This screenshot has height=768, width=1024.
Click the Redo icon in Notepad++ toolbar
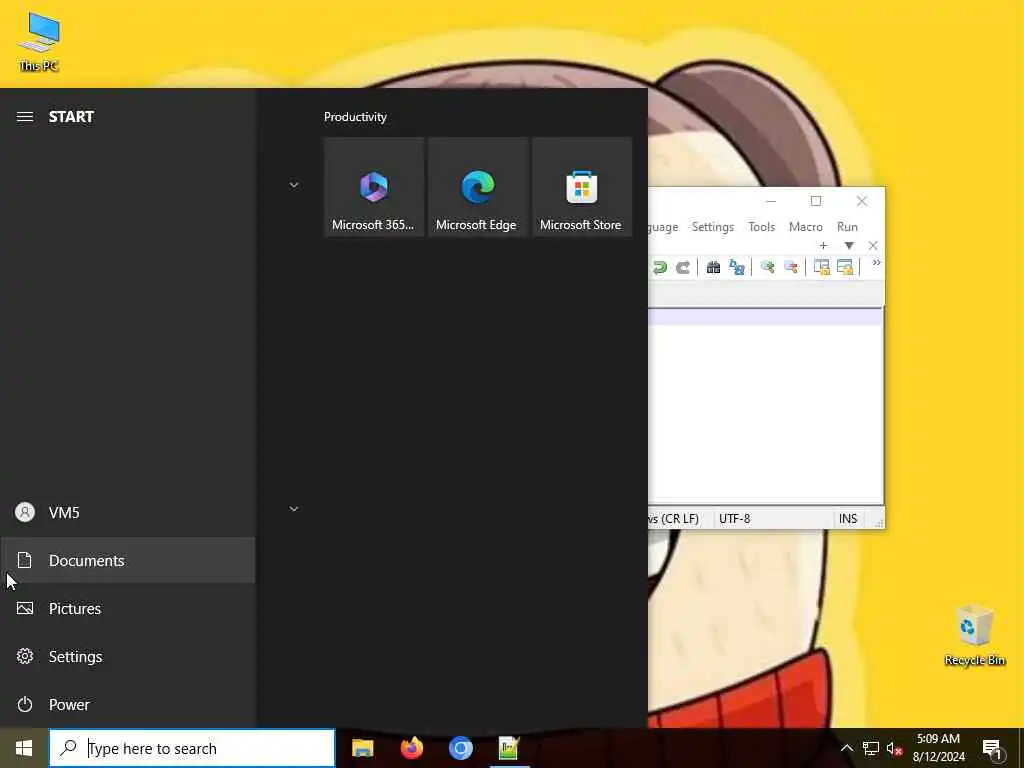click(x=682, y=267)
